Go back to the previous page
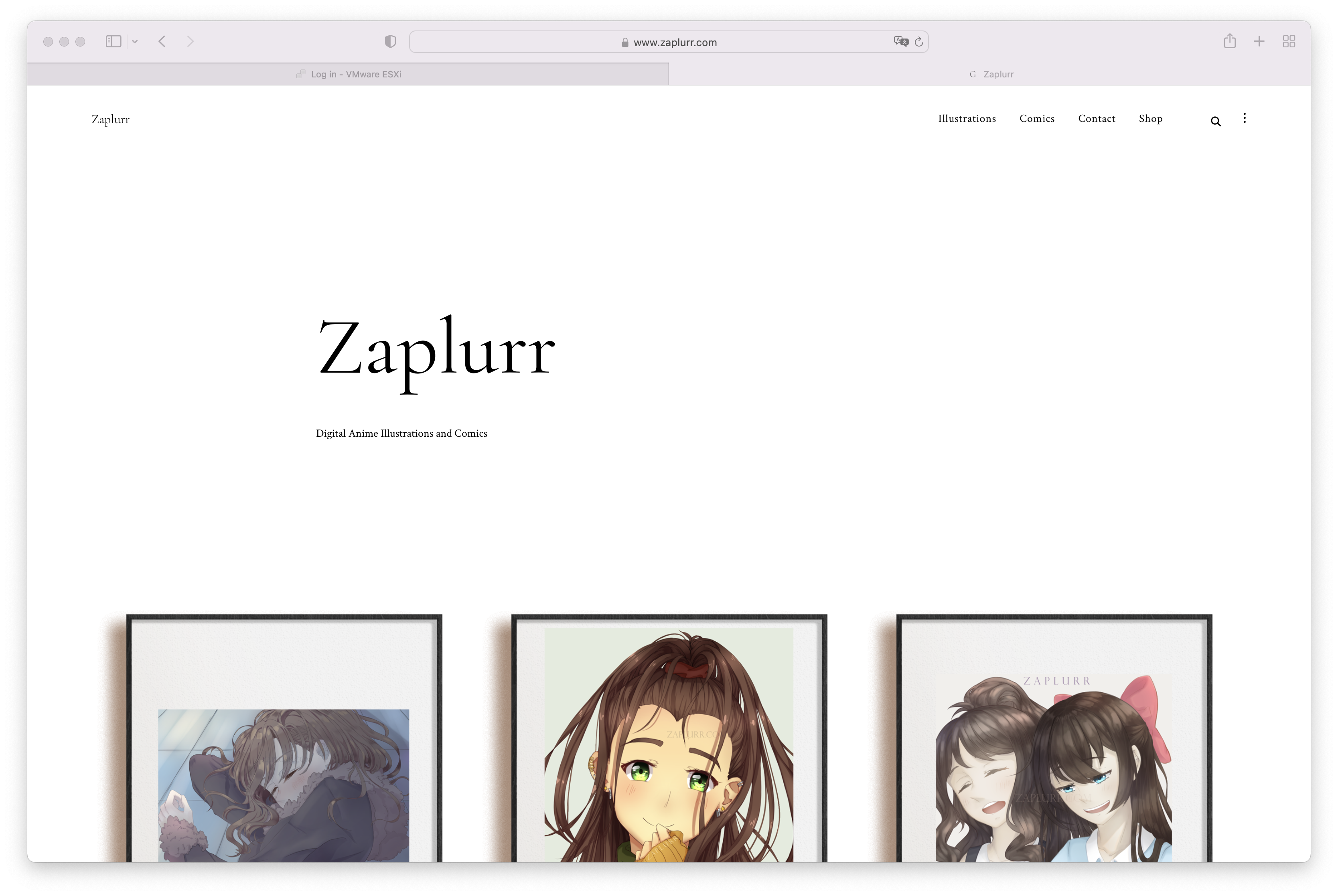The image size is (1338, 896). [x=162, y=42]
